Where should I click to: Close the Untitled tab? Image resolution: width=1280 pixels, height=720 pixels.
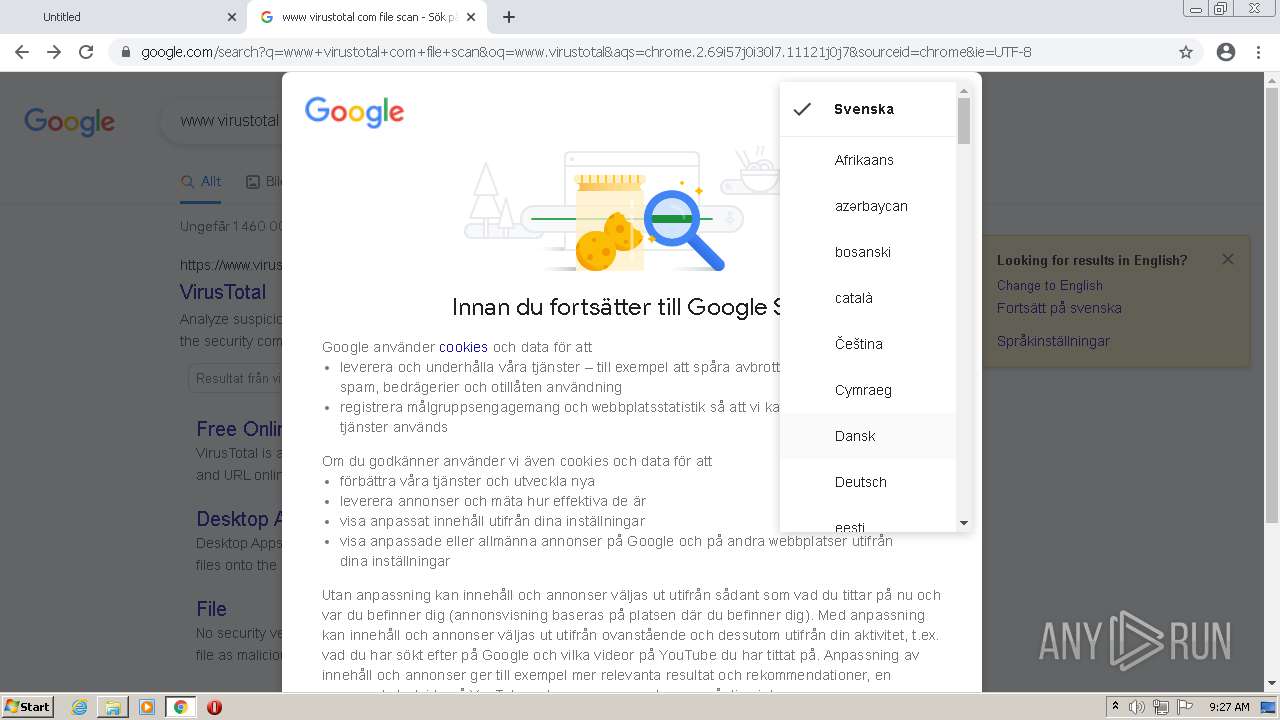click(232, 17)
